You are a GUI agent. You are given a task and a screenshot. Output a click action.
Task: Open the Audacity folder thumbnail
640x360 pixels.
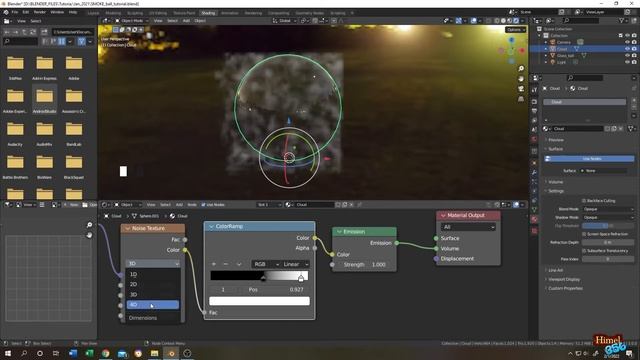click(x=15, y=132)
